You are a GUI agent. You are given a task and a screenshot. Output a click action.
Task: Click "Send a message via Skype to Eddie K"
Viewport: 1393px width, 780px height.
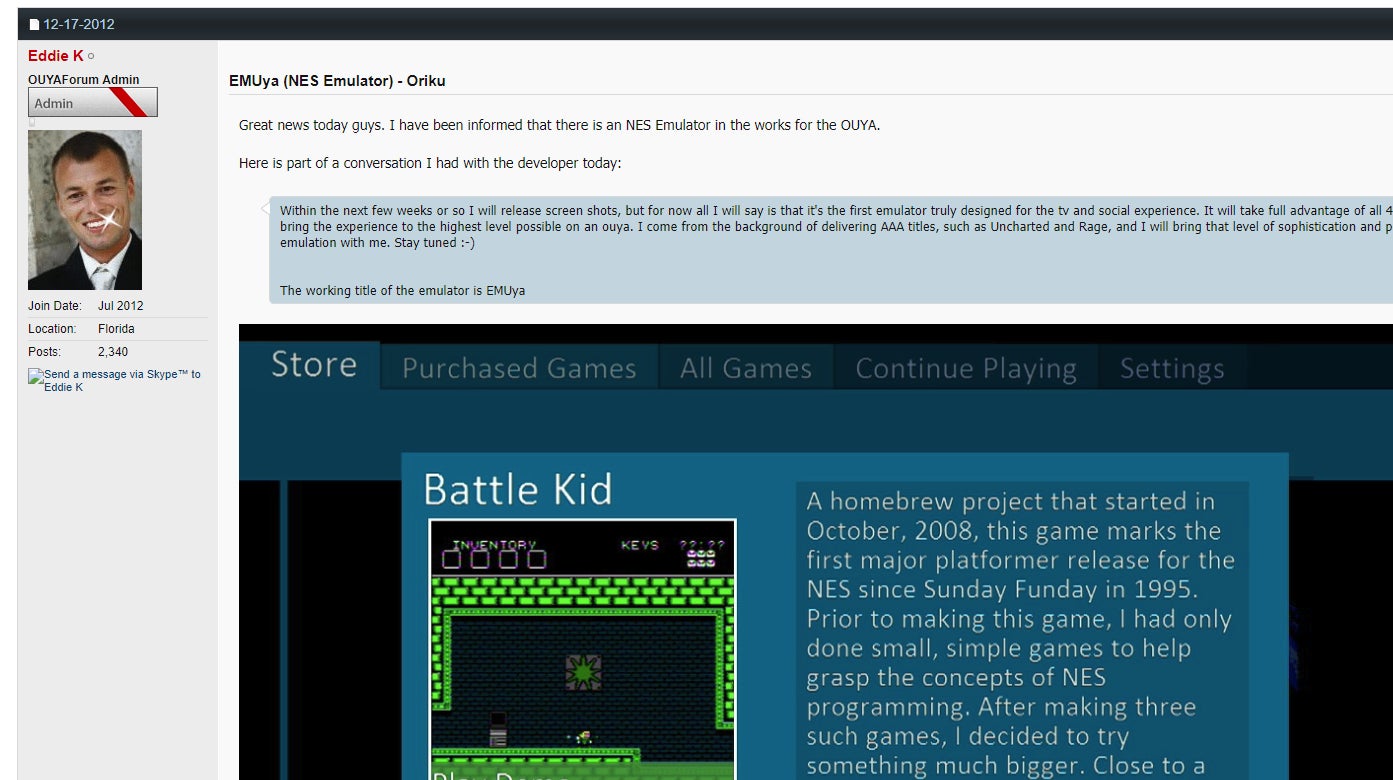[x=116, y=380]
